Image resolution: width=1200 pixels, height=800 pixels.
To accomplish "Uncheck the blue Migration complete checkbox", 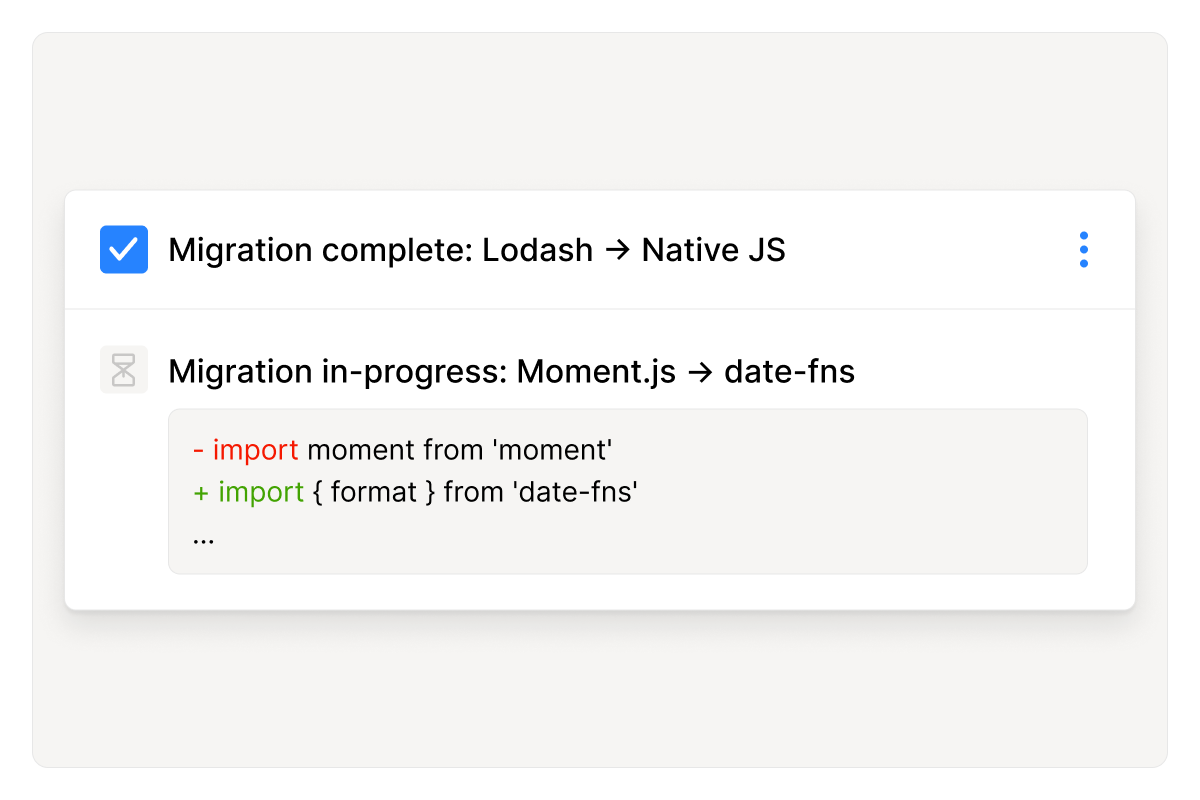I will tap(124, 250).
